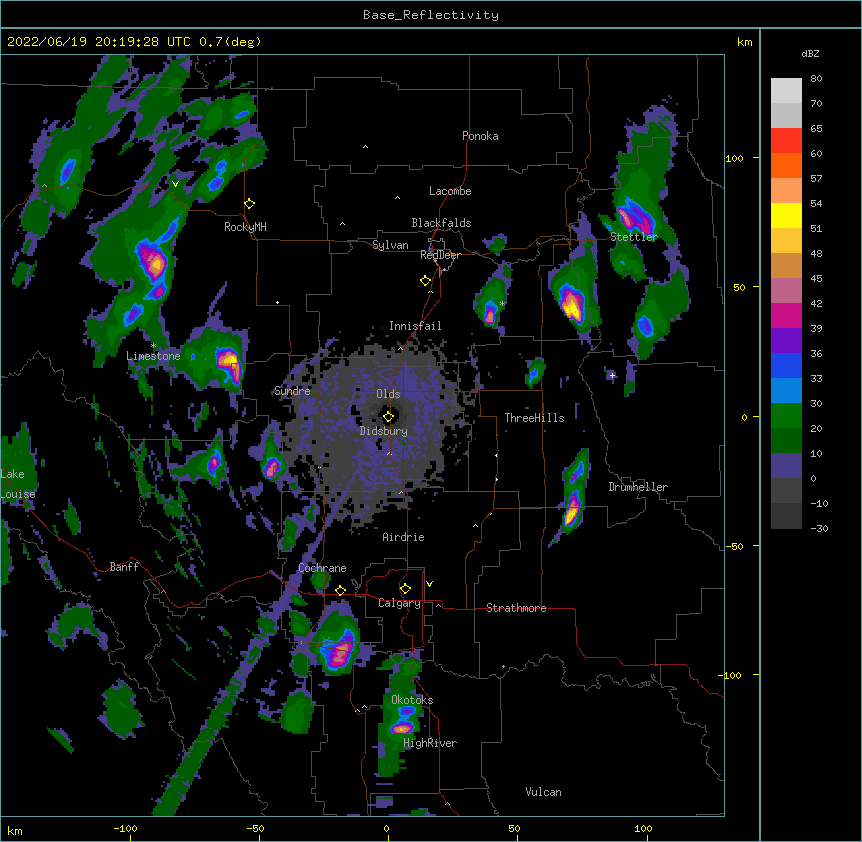Image resolution: width=862 pixels, height=842 pixels.
Task: Click the Strathmore town label
Action: pos(516,608)
